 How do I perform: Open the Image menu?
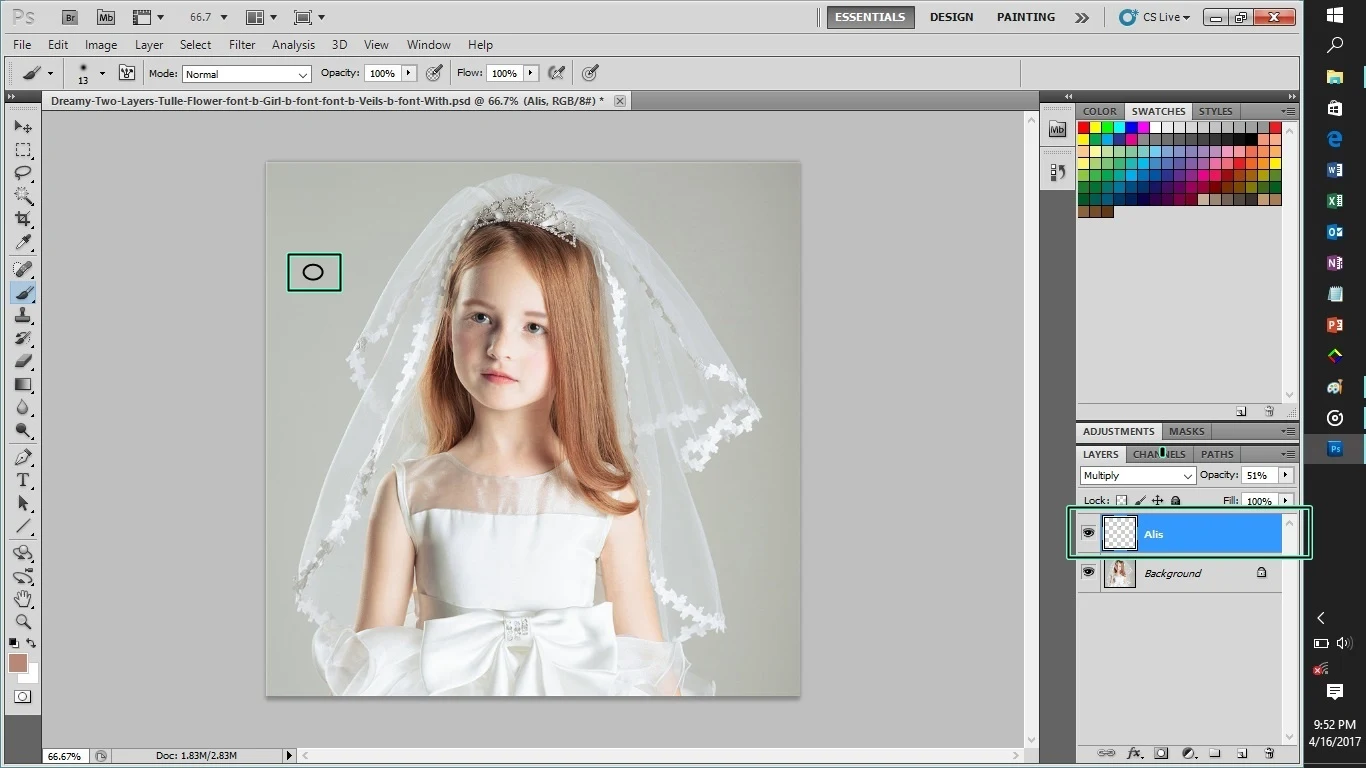[101, 45]
